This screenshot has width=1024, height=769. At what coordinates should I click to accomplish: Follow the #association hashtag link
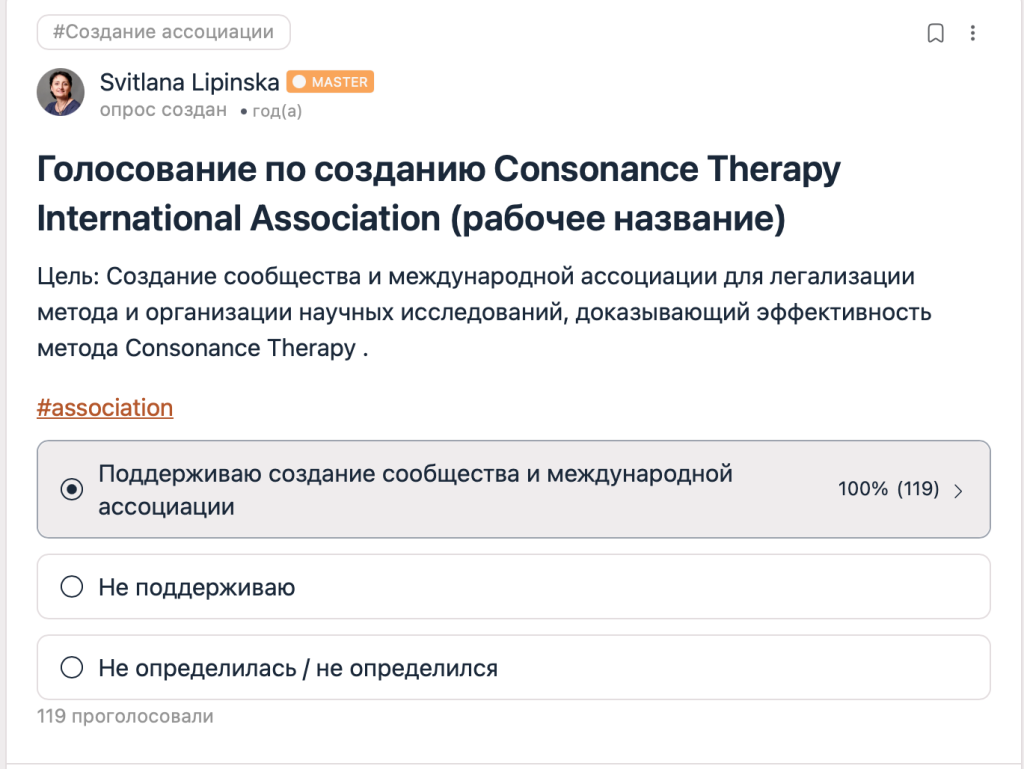coord(105,407)
